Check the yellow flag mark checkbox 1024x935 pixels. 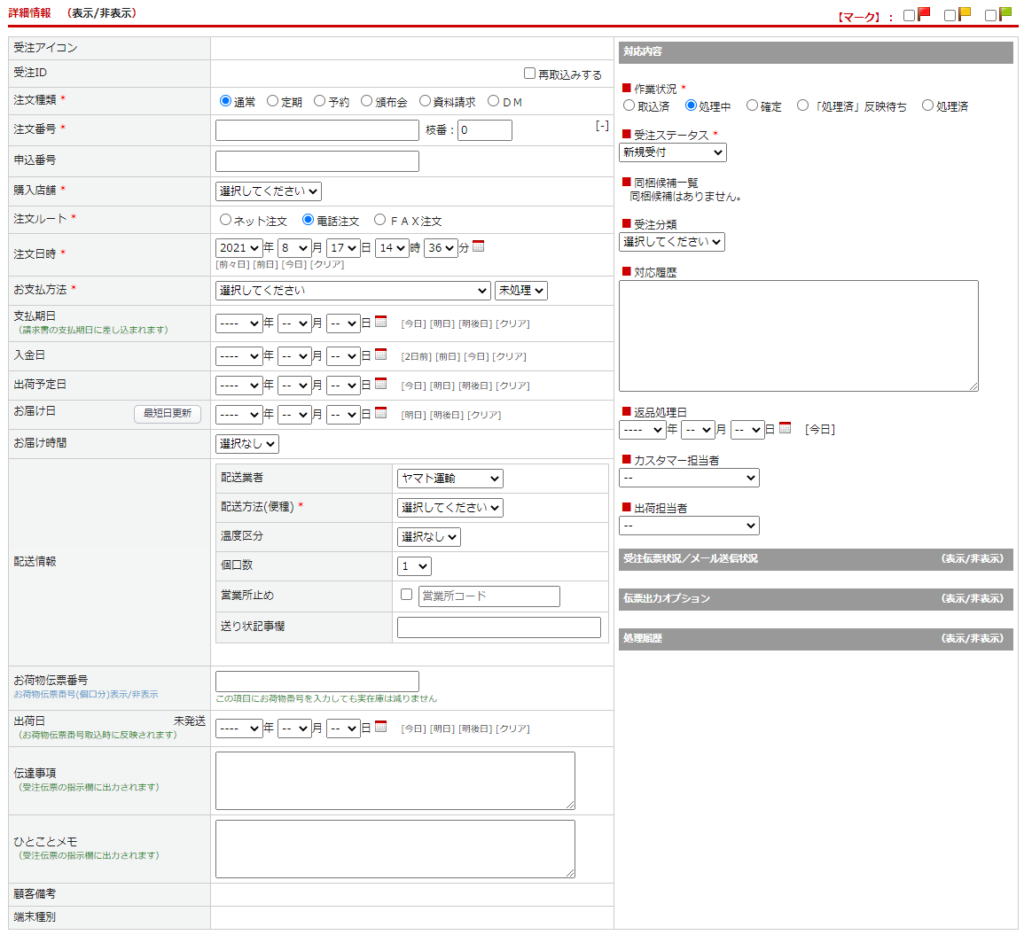(950, 15)
